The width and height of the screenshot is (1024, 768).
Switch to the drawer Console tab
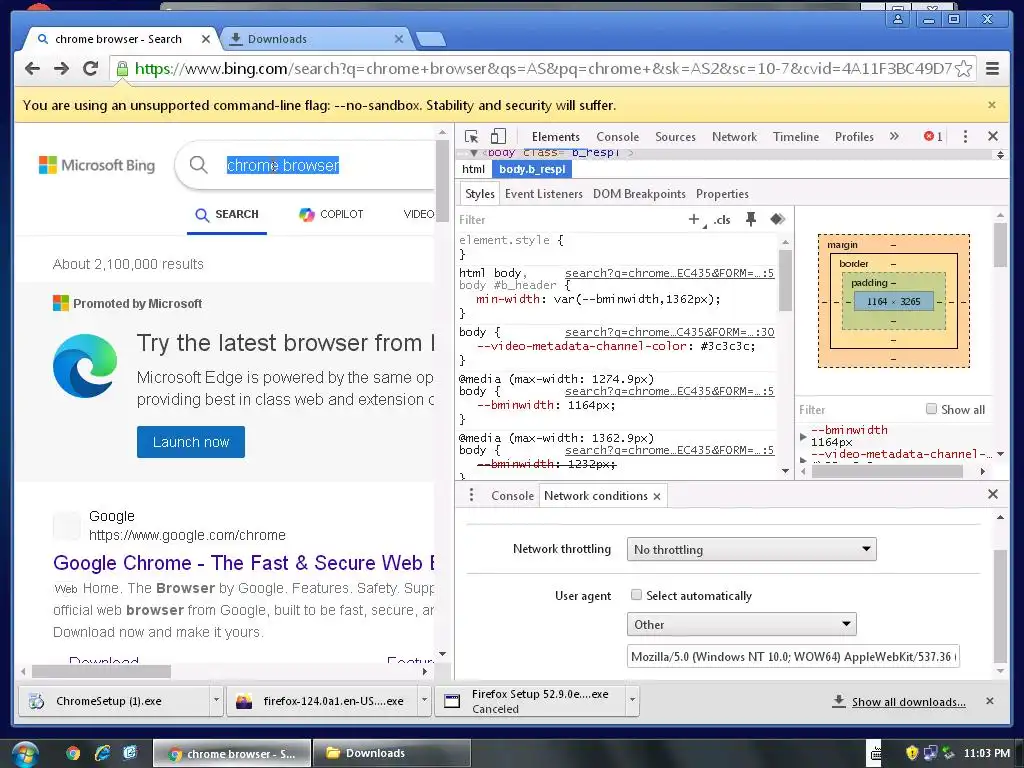[512, 496]
